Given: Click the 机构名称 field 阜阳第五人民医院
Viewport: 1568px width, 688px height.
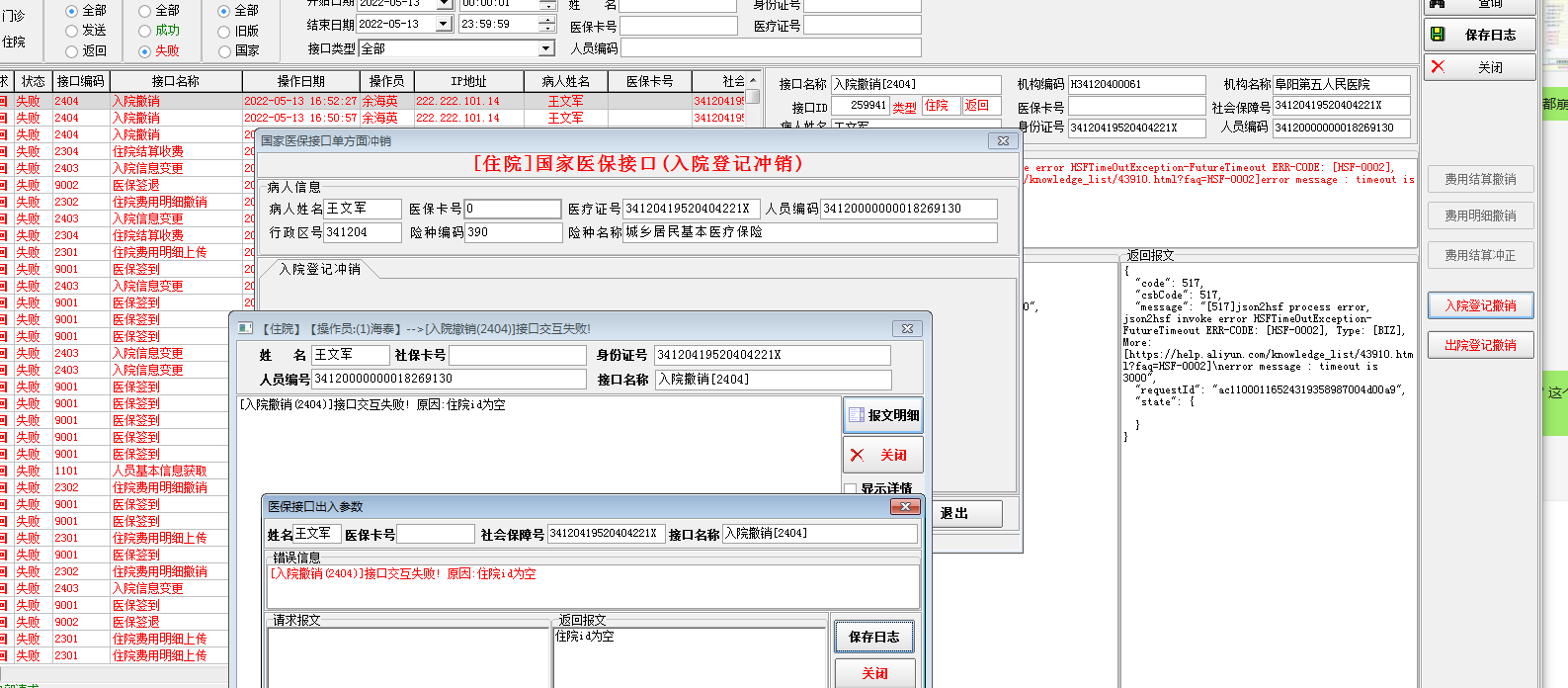Looking at the screenshot, I should [1342, 85].
